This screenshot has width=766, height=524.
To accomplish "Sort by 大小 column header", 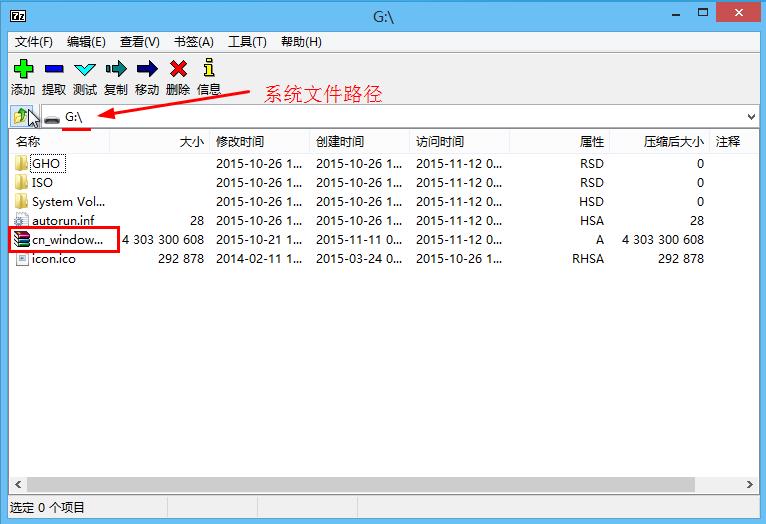I will pyautogui.click(x=159, y=142).
